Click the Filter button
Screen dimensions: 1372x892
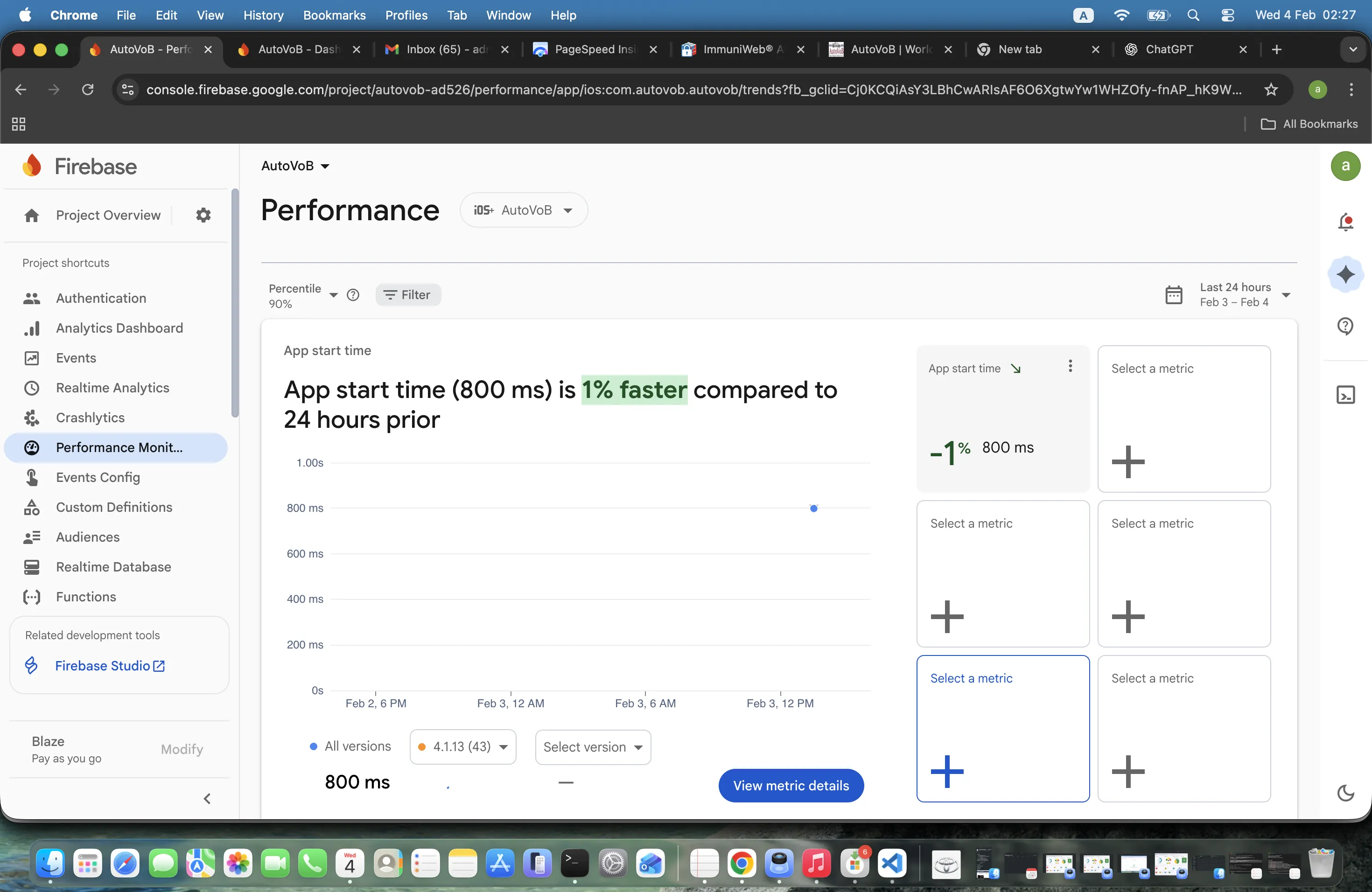click(x=407, y=295)
